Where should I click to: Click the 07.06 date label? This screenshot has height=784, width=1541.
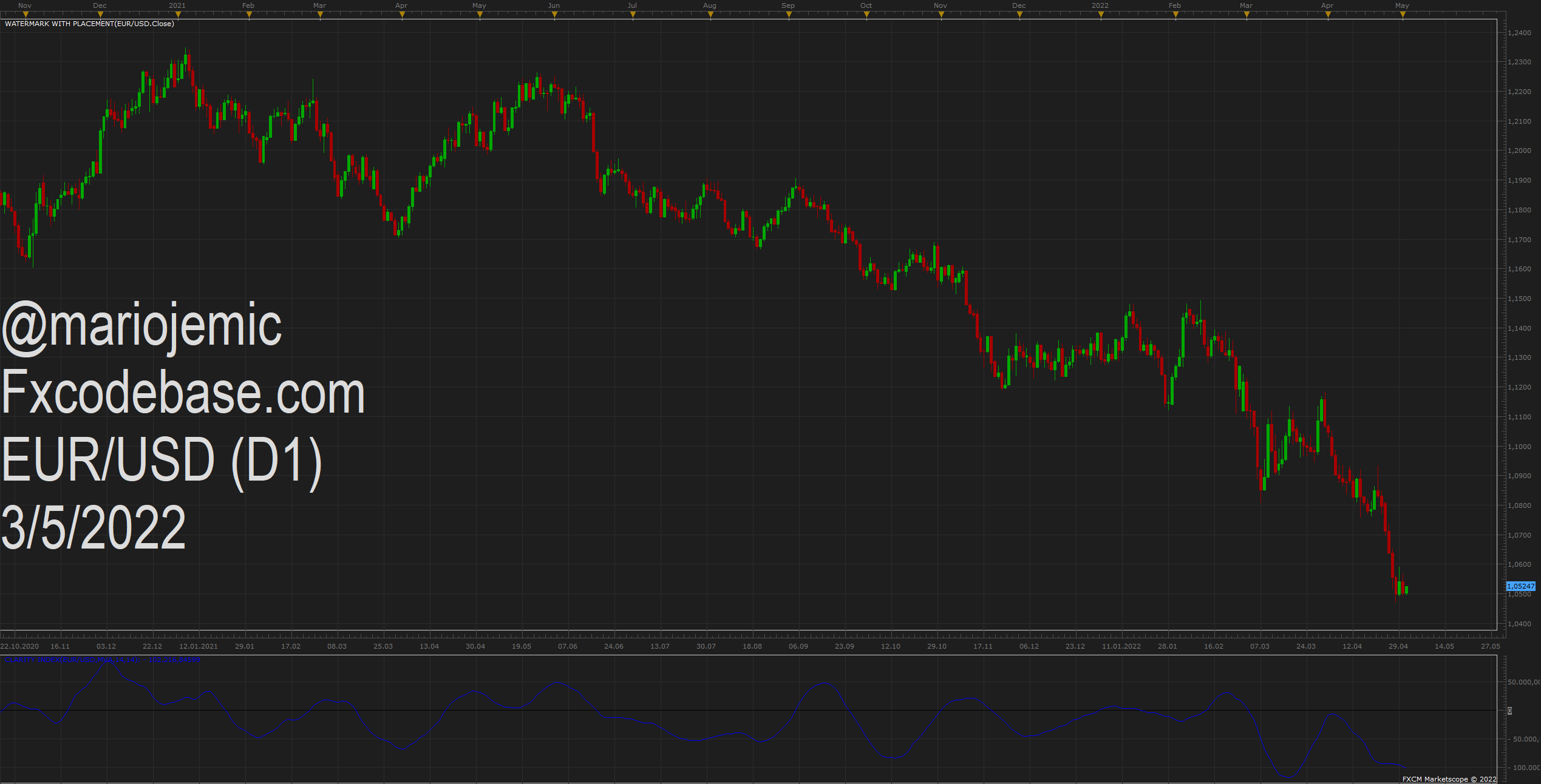pyautogui.click(x=568, y=646)
